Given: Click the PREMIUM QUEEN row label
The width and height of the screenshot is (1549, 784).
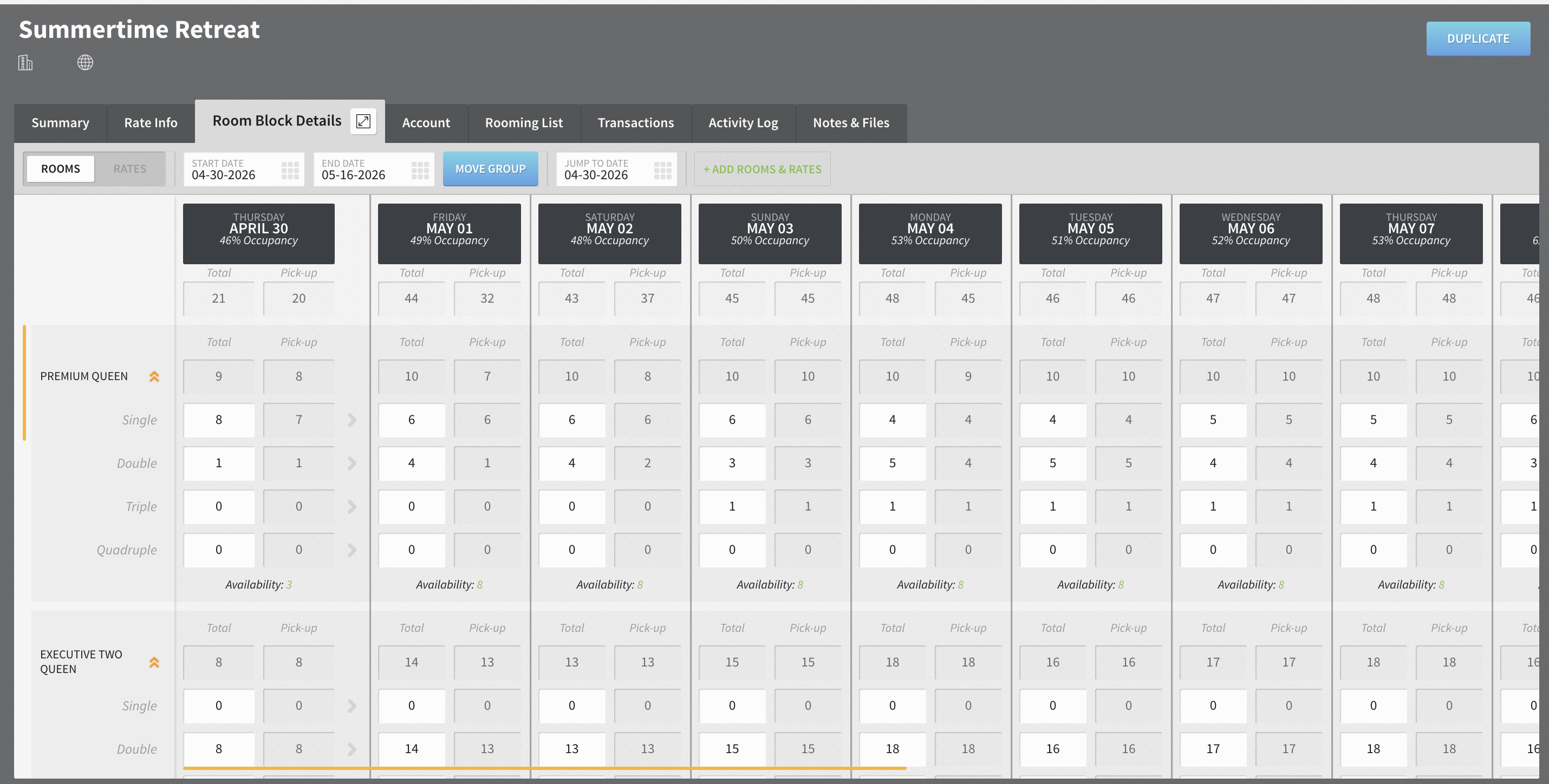Looking at the screenshot, I should click(83, 376).
